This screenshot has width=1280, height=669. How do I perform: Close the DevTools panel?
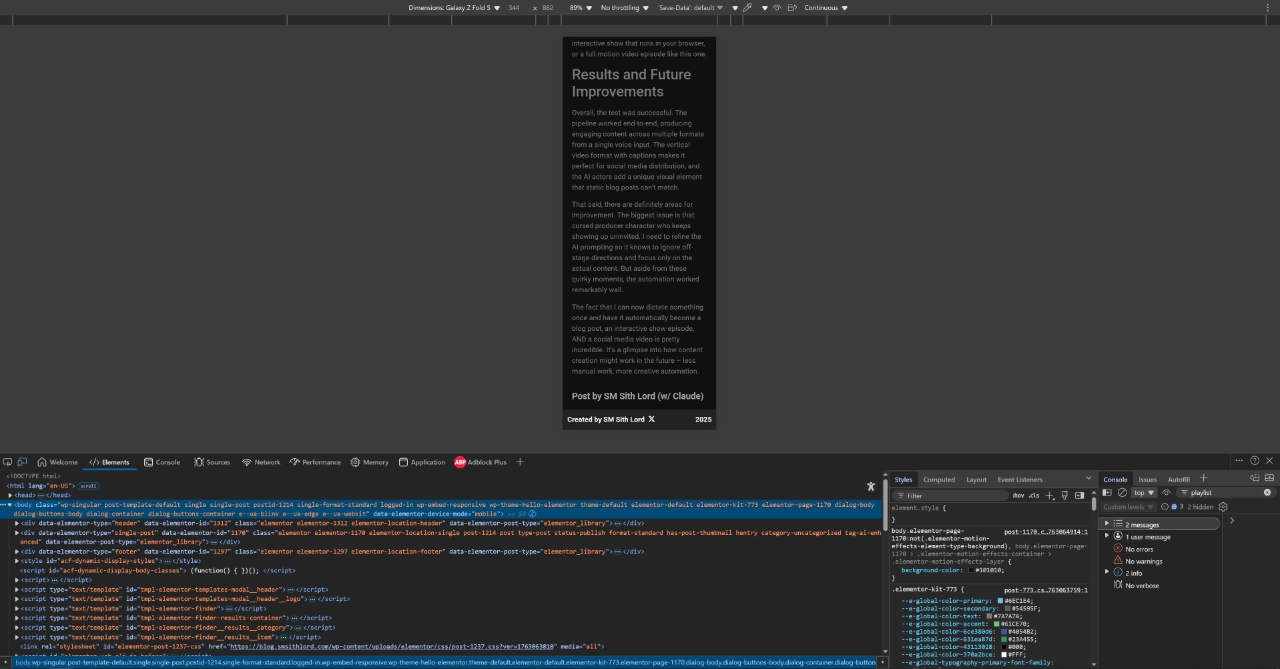click(x=1270, y=461)
